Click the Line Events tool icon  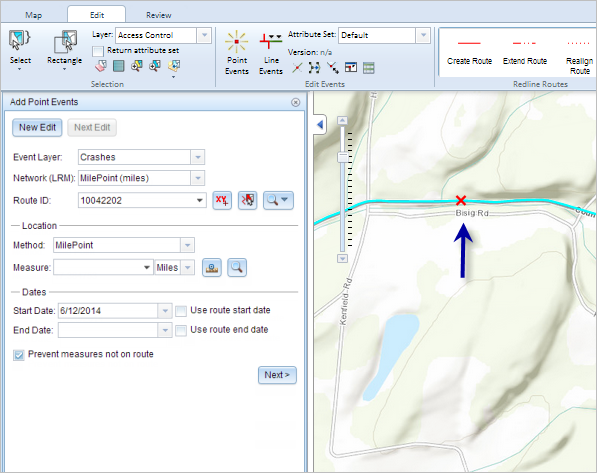(270, 41)
